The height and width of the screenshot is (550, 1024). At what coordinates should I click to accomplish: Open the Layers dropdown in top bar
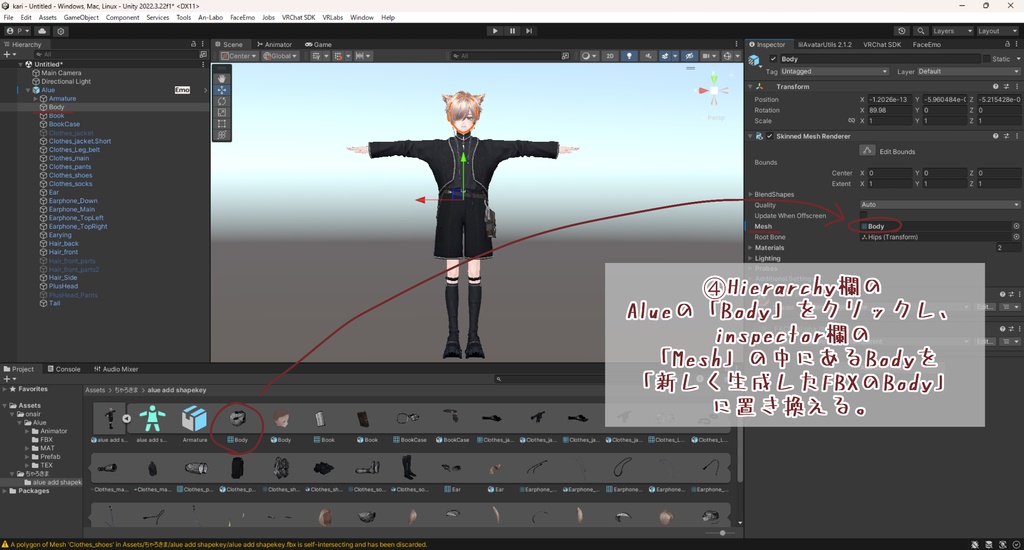click(952, 31)
